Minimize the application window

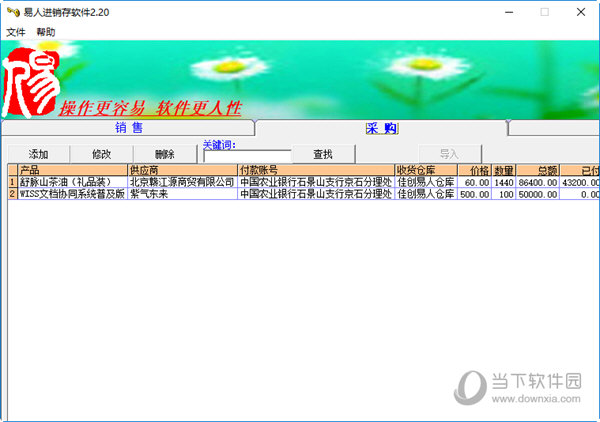(509, 12)
